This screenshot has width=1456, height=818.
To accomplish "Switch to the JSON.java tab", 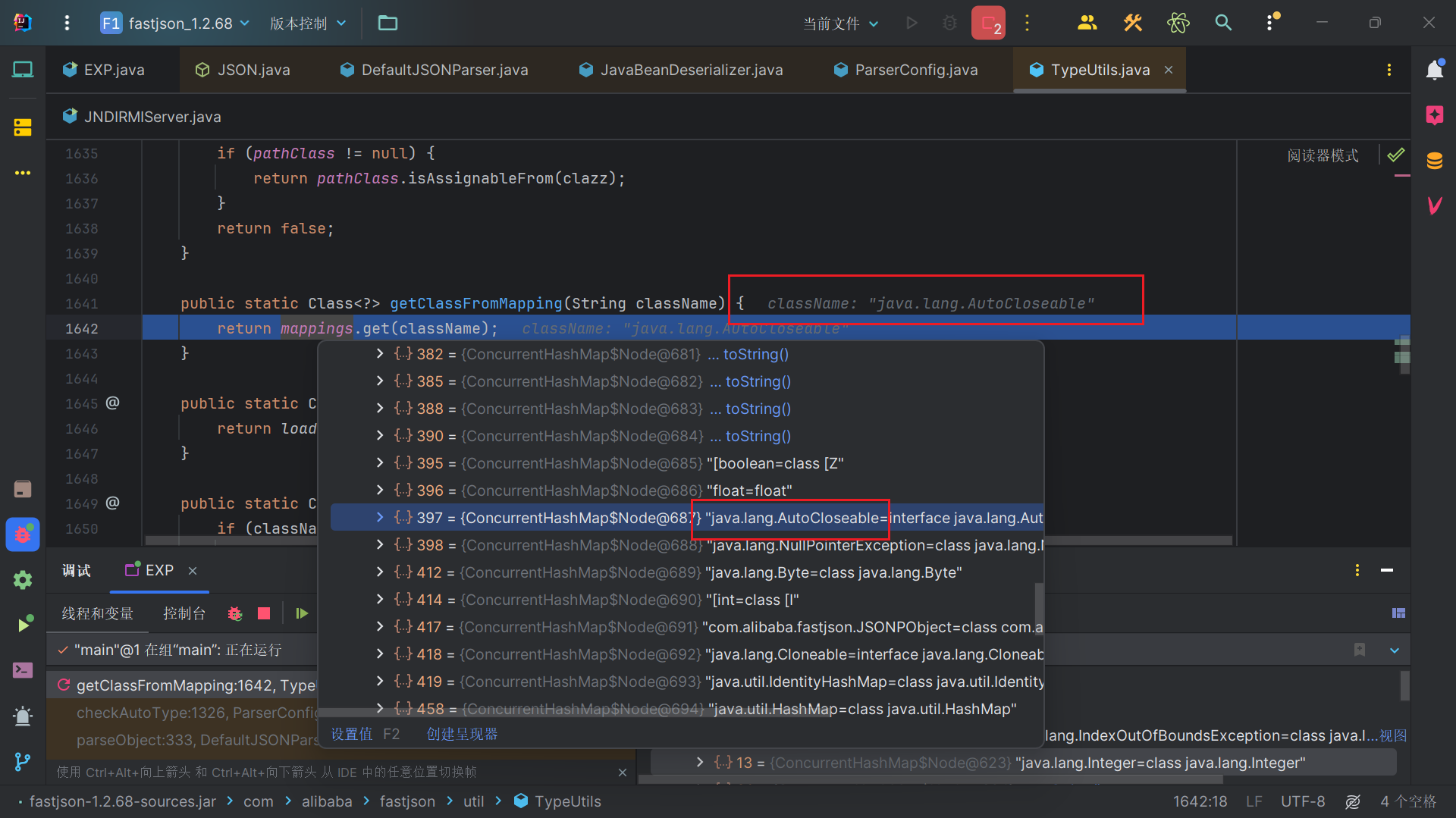I will click(243, 70).
